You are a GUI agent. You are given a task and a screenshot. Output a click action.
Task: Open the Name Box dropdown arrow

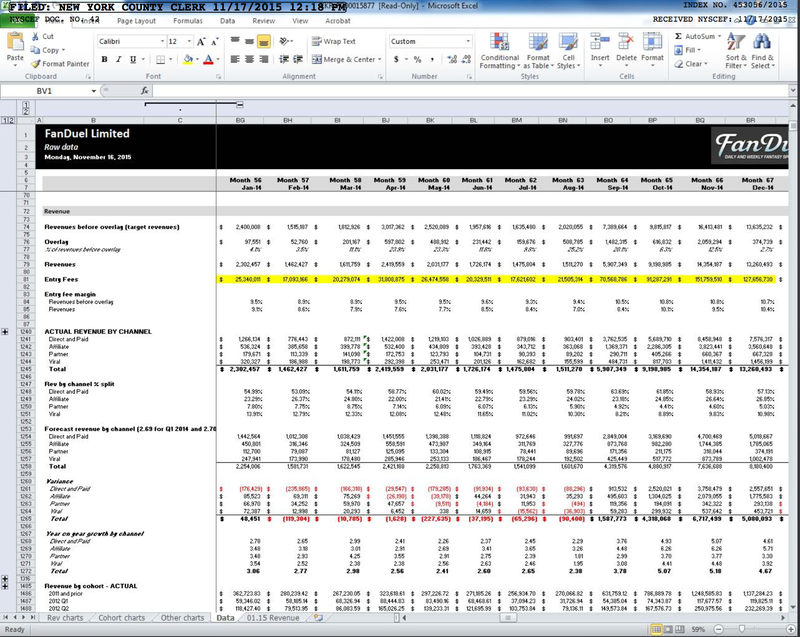pyautogui.click(x=94, y=91)
